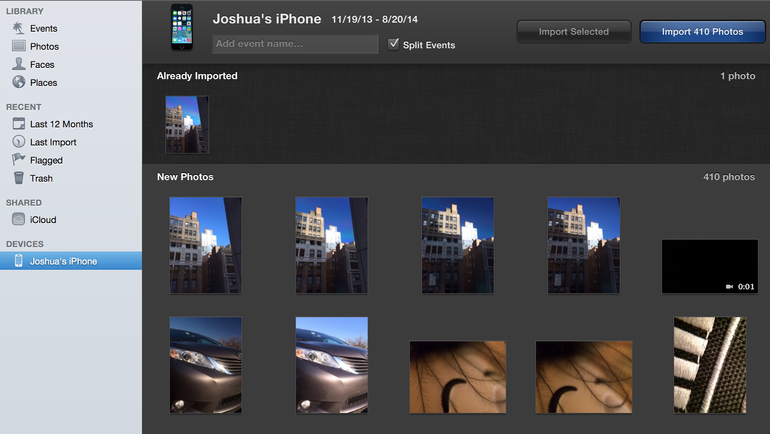Select the first car headlight photo thumbnail
The image size is (770, 434).
[x=205, y=365]
